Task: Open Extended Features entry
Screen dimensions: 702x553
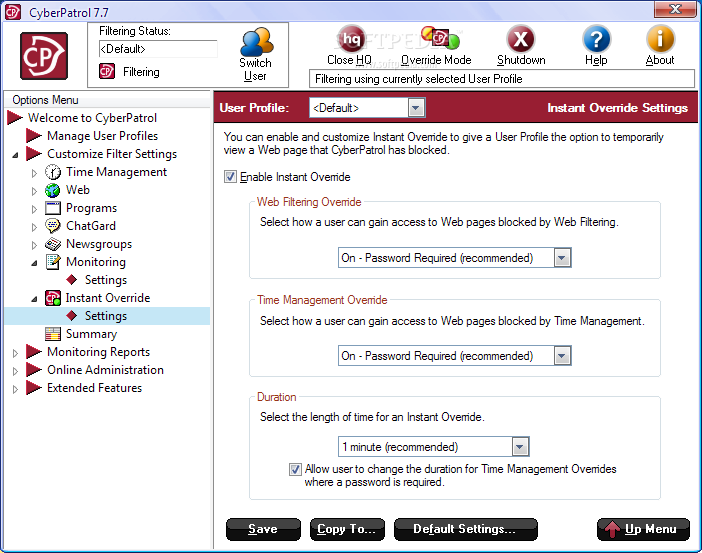Action: (94, 388)
